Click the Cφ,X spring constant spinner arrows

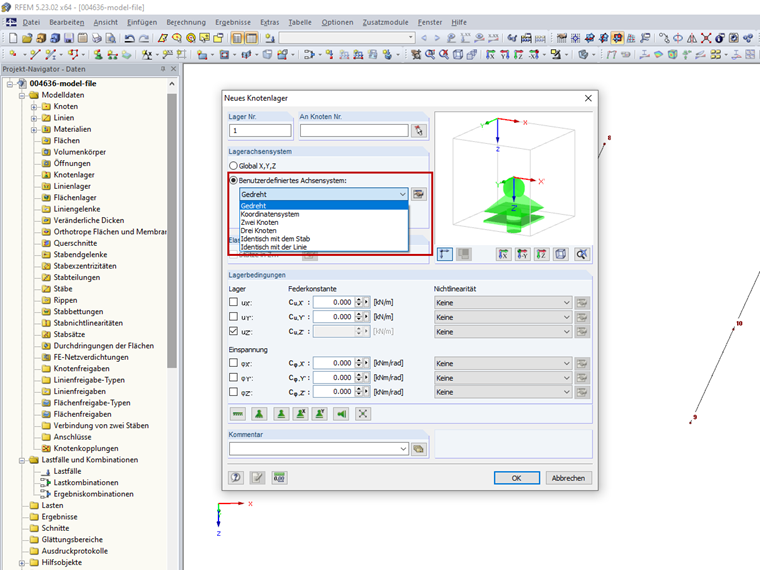pyautogui.click(x=359, y=363)
